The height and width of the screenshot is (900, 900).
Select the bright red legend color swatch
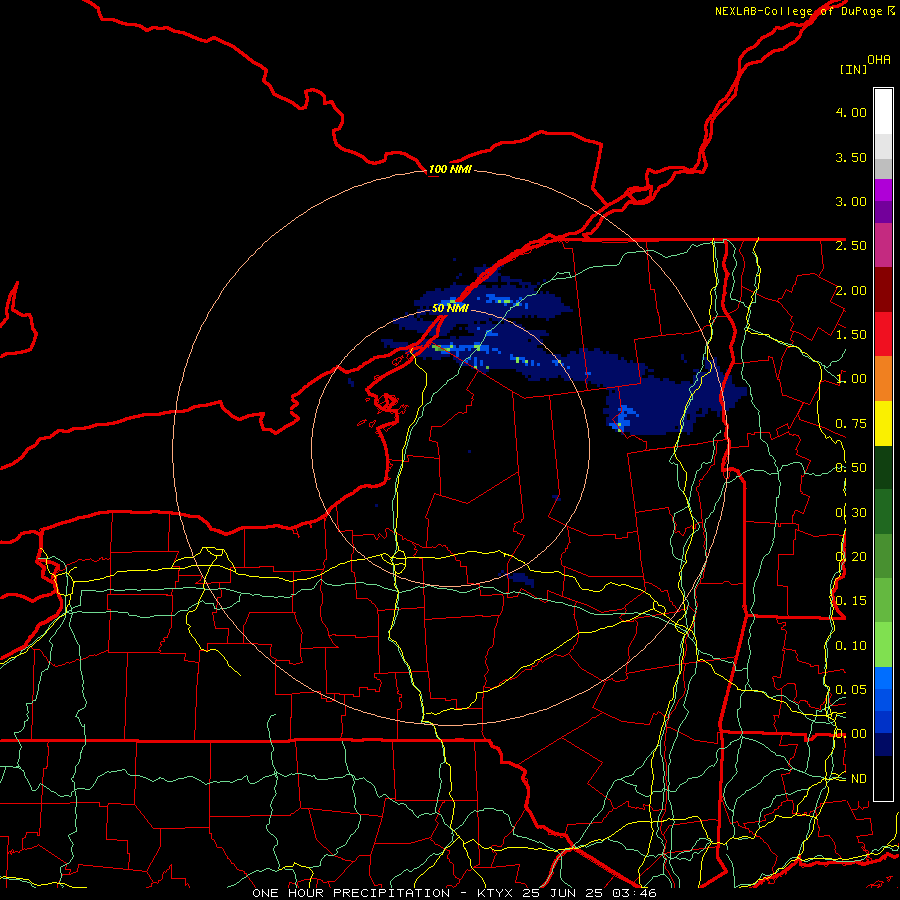point(883,334)
